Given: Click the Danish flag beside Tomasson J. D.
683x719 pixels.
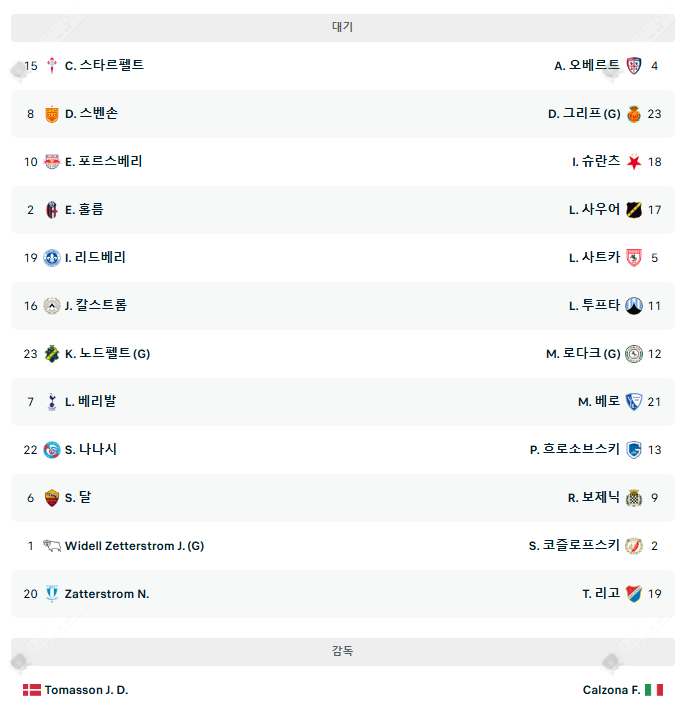Looking at the screenshot, I should (32, 690).
